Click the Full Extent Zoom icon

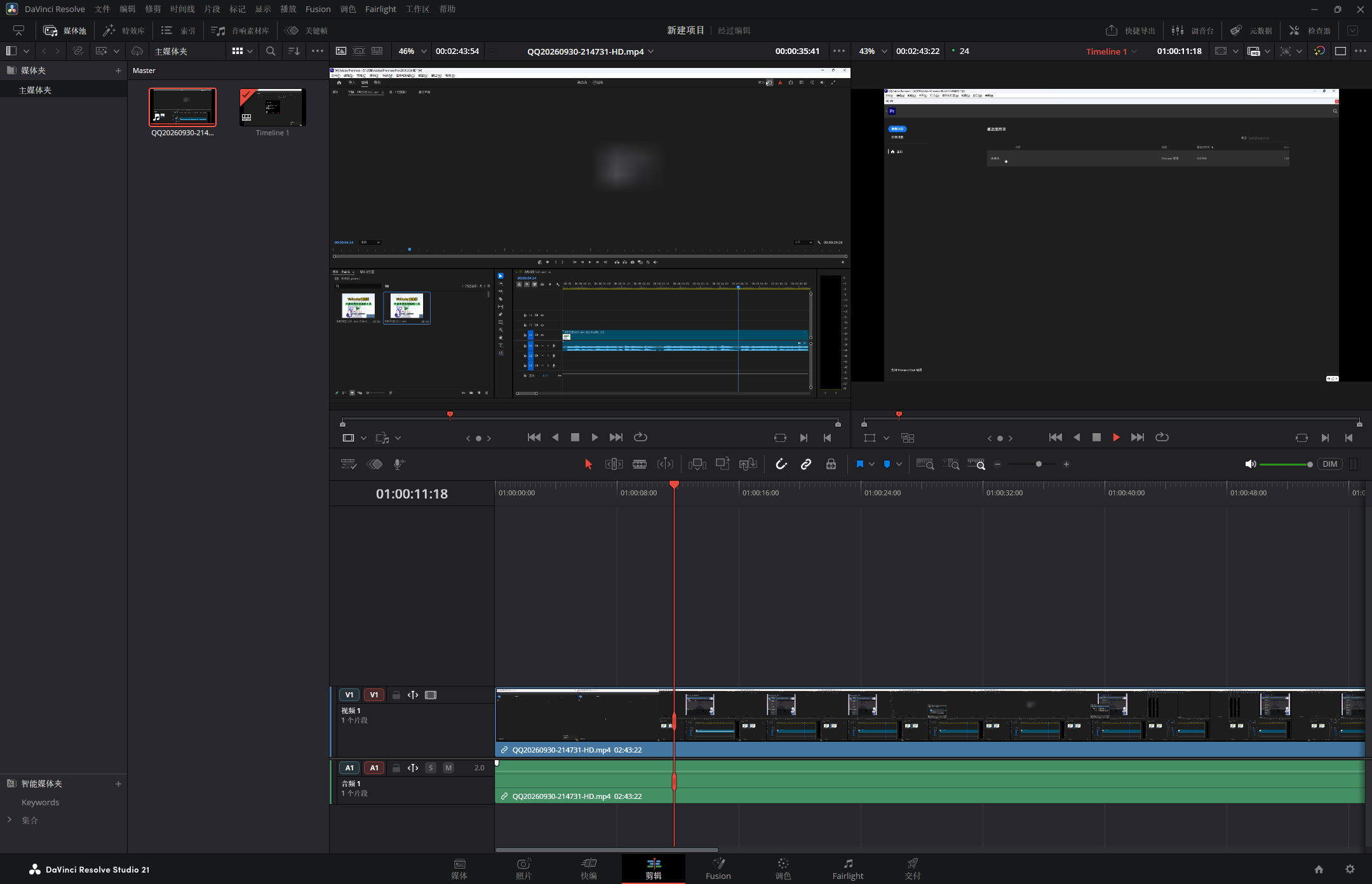[925, 464]
